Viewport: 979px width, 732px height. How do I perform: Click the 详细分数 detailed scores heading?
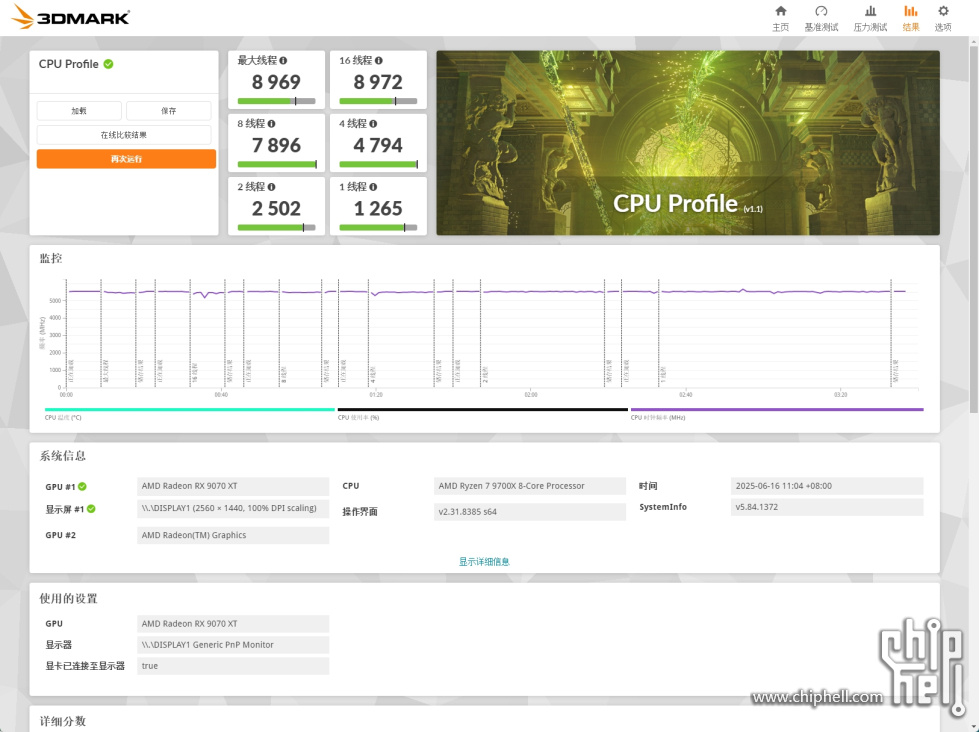(62, 721)
